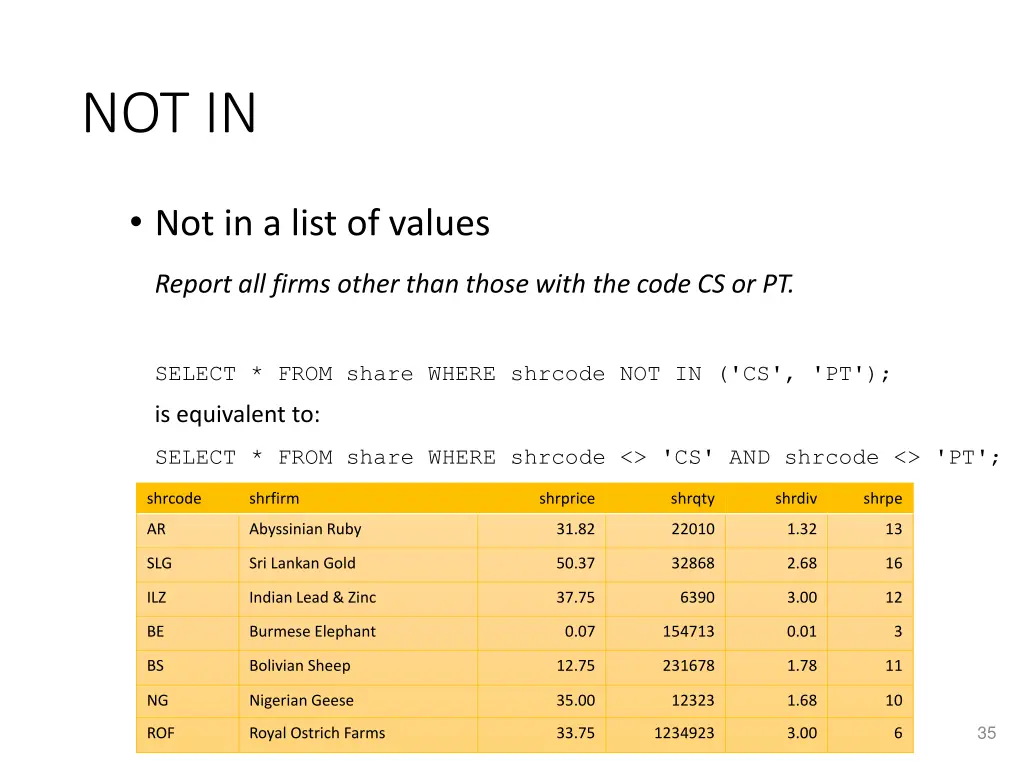Screen dimensions: 1024x768
Task: Click the NOT IN SQL query line
Action: tap(522, 374)
